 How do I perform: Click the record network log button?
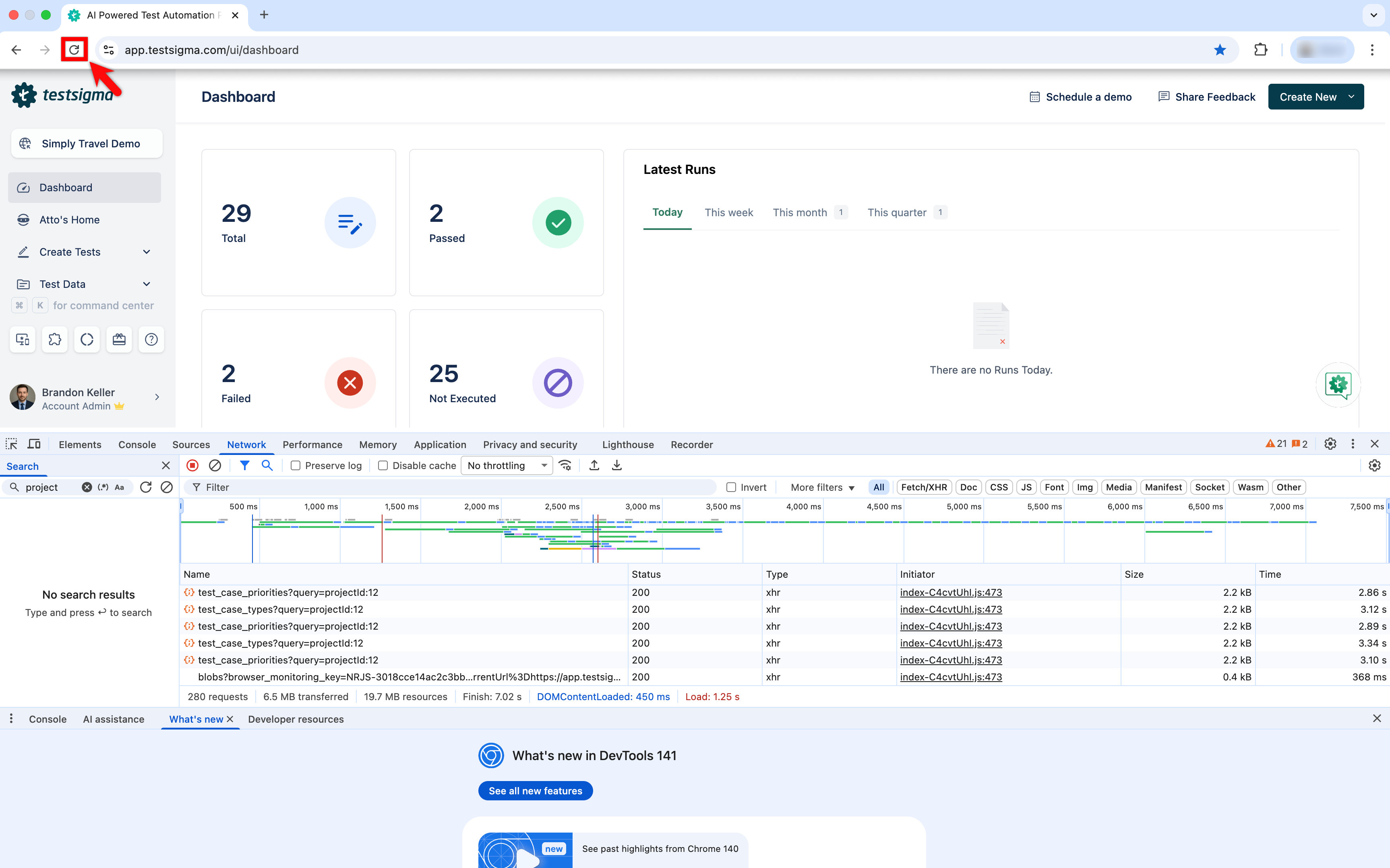[193, 465]
